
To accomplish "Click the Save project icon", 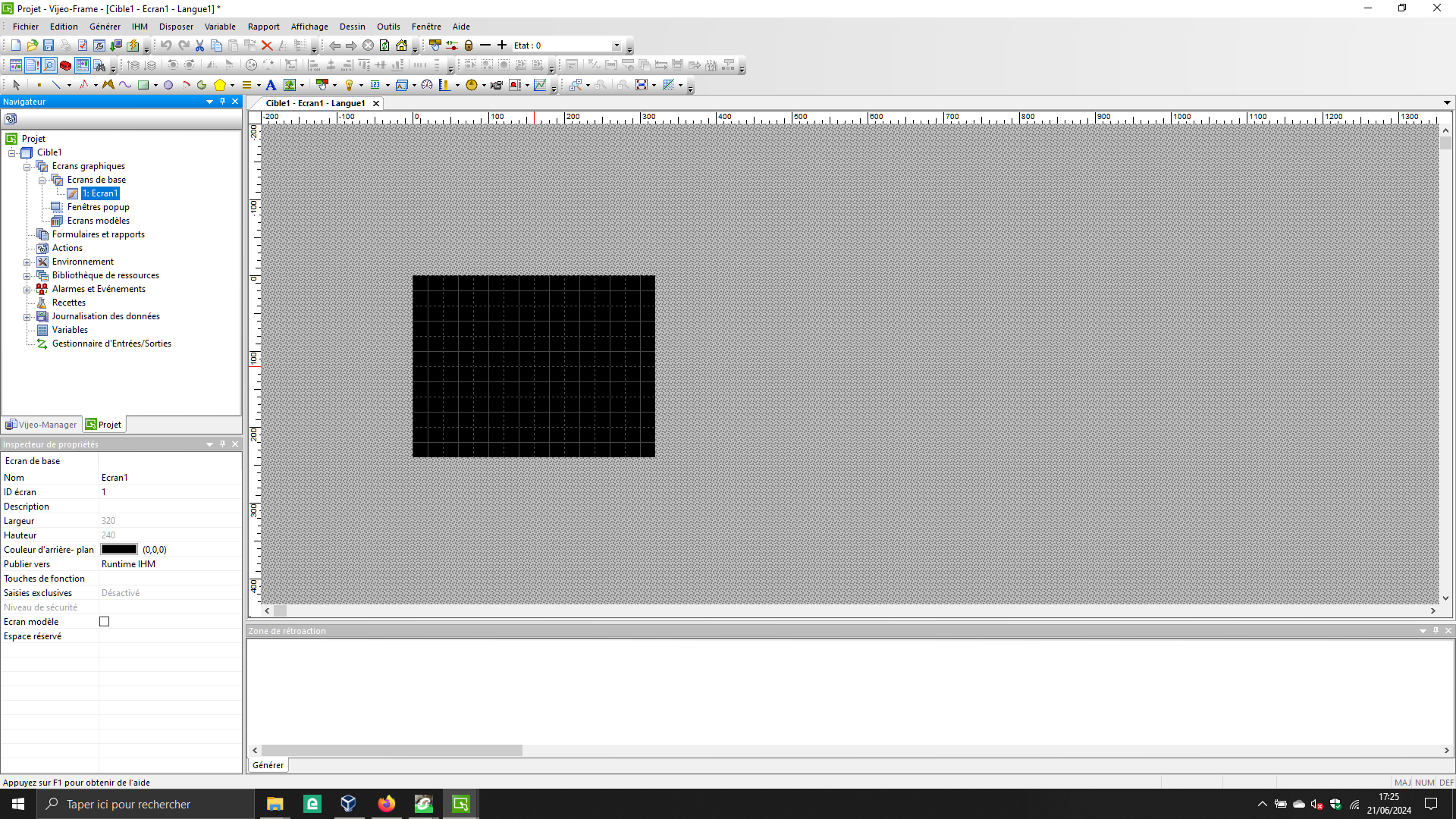I will 49,45.
